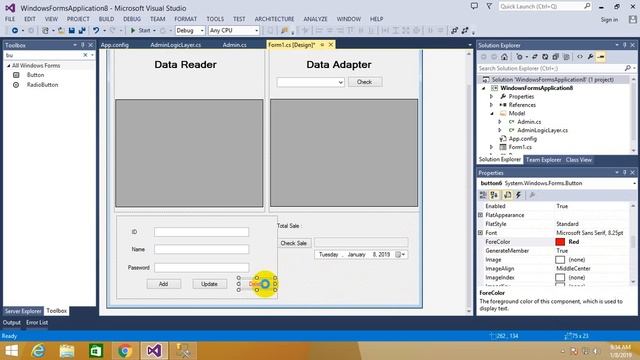640x360 pixels.
Task: Click the red ForeColor swatch
Action: coord(560,242)
